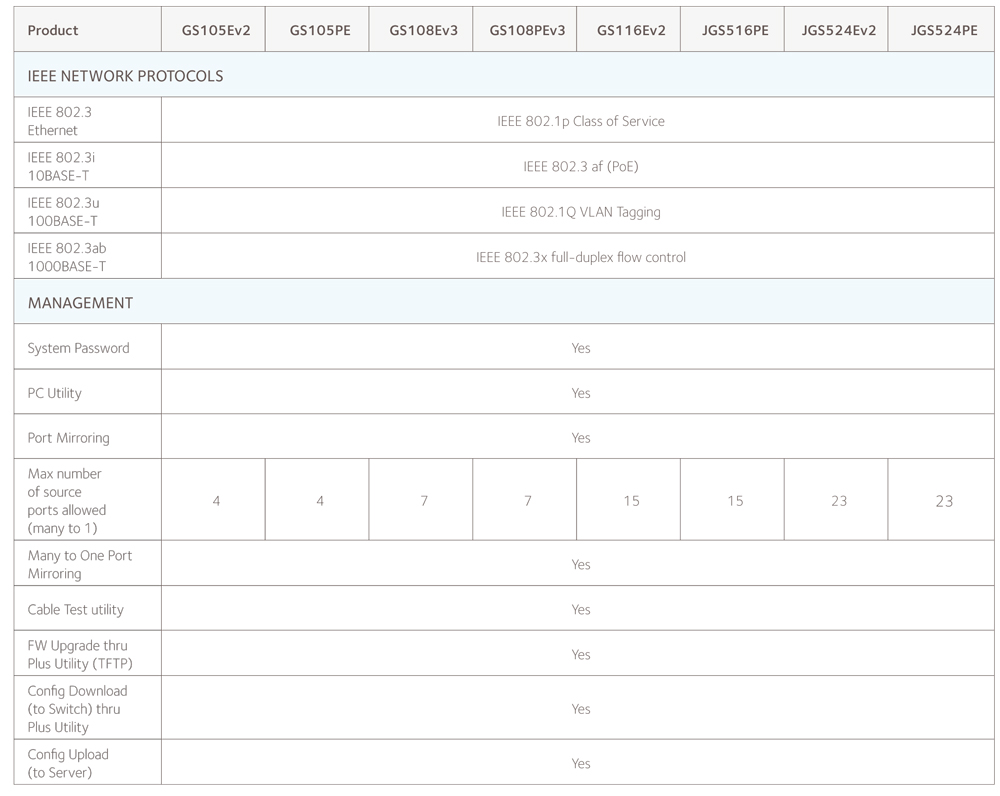This screenshot has width=1000, height=796.
Task: Click the Yes value for System Password
Action: (x=580, y=348)
